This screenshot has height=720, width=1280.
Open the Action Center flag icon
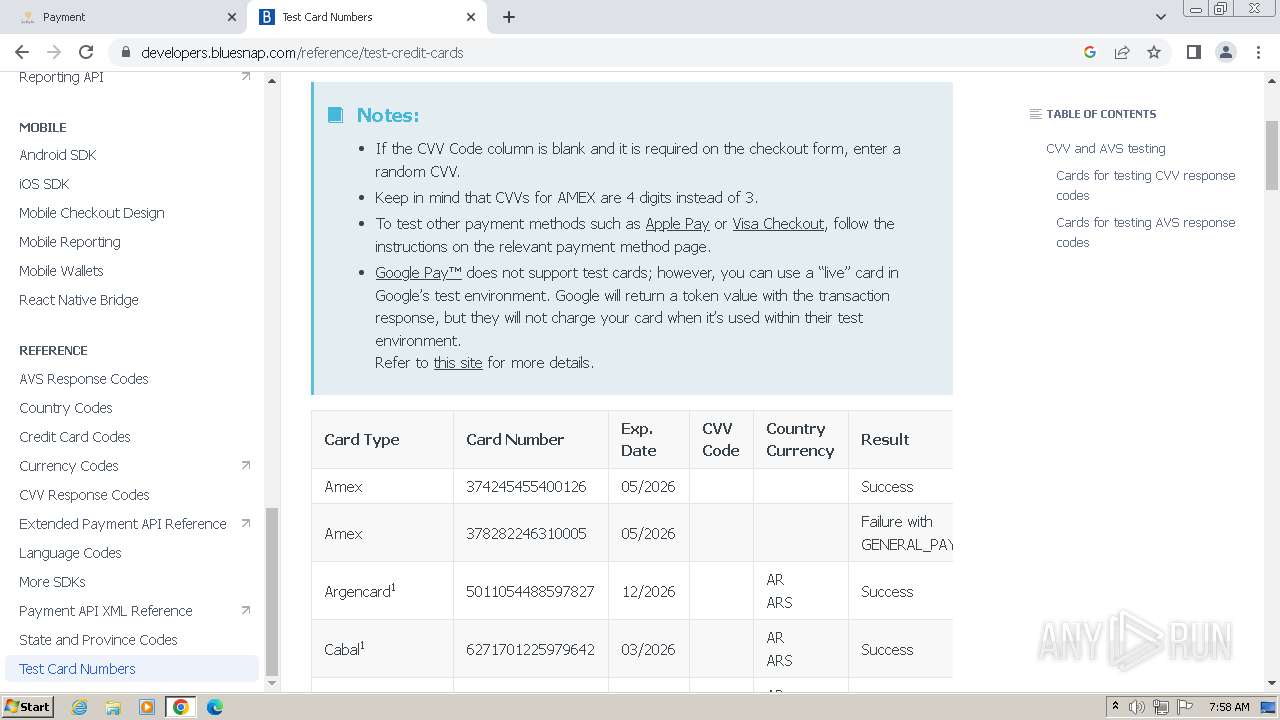(x=1185, y=707)
